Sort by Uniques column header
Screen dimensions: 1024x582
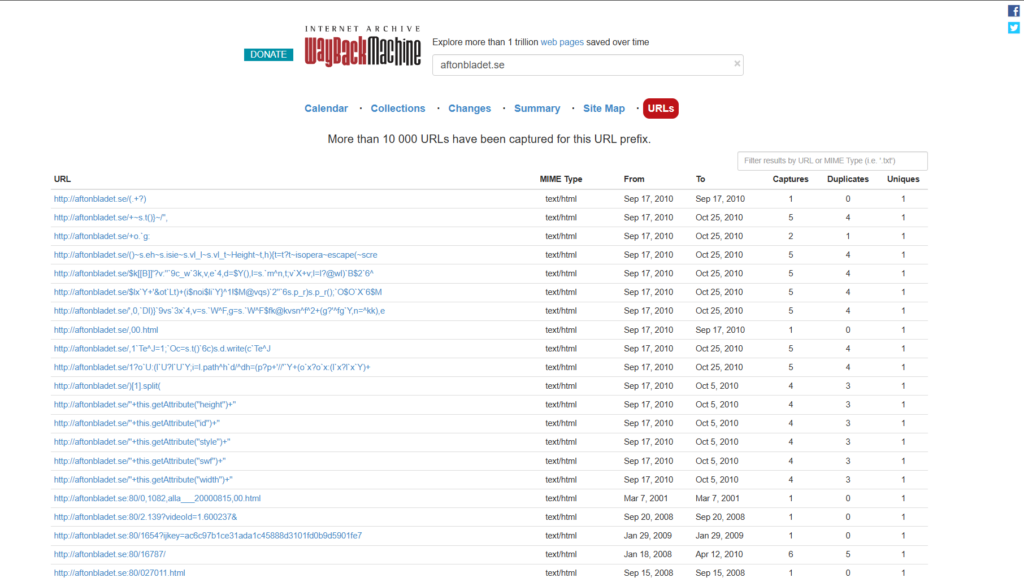pyautogui.click(x=903, y=179)
